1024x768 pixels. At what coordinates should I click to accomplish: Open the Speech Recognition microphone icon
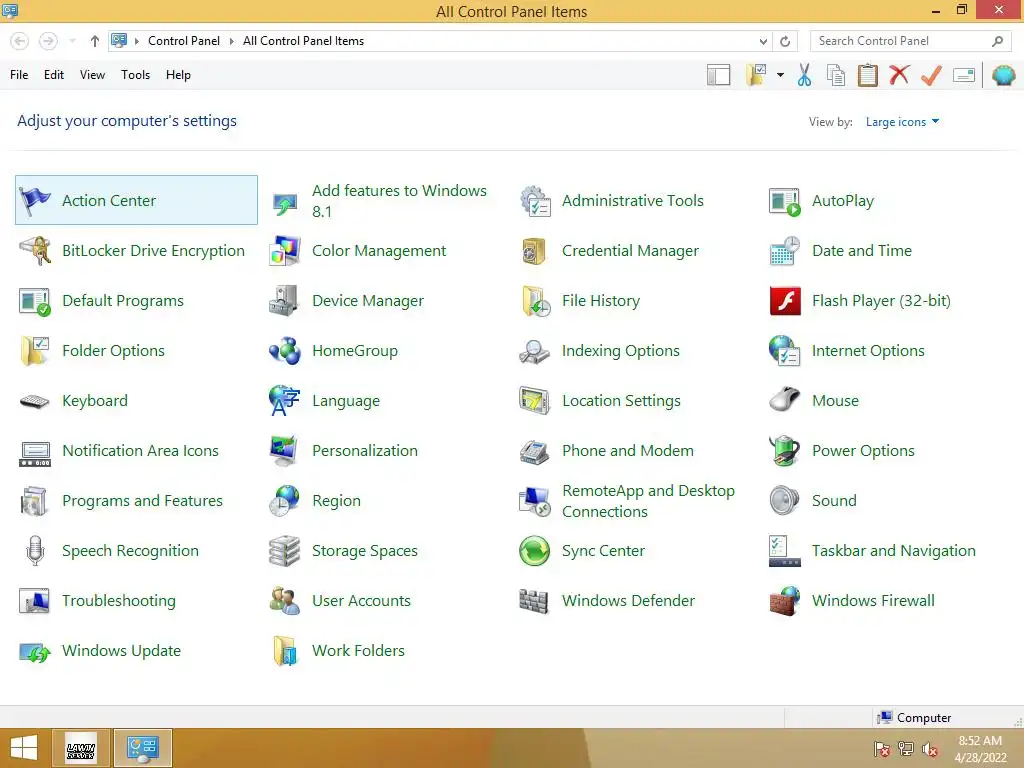(35, 551)
